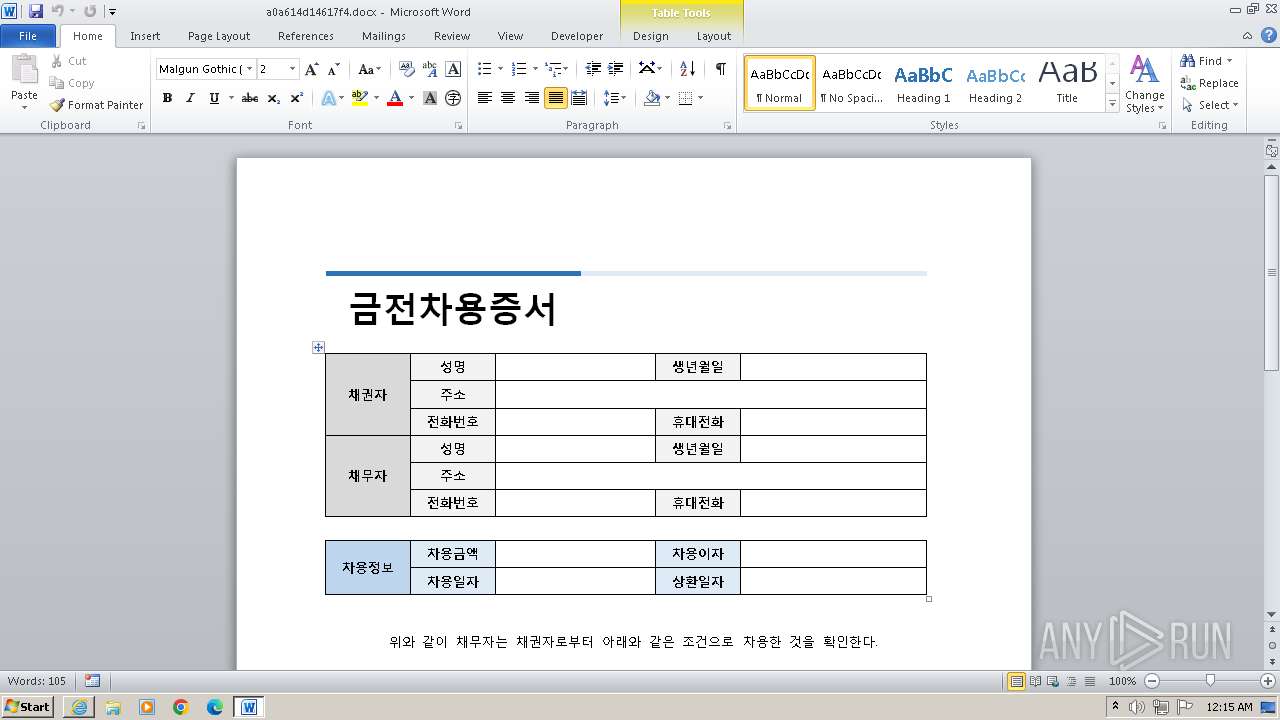The width and height of the screenshot is (1280, 720).
Task: Click the Character Border icon
Action: [x=453, y=69]
